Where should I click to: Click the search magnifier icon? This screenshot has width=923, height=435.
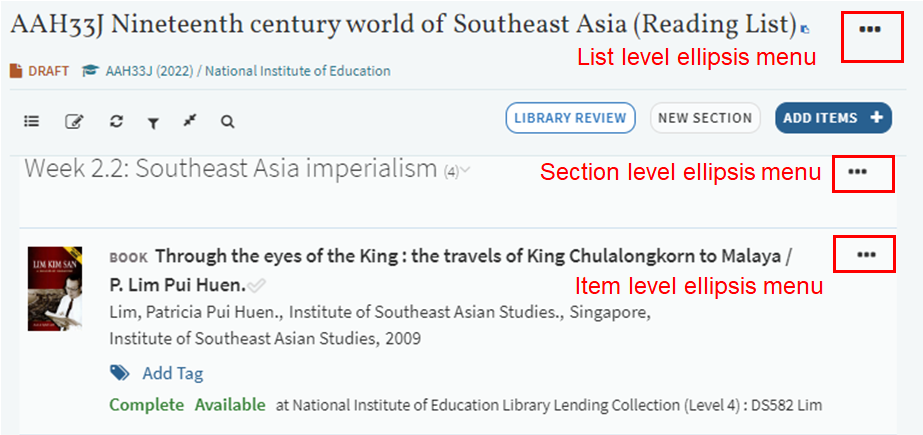[x=228, y=121]
